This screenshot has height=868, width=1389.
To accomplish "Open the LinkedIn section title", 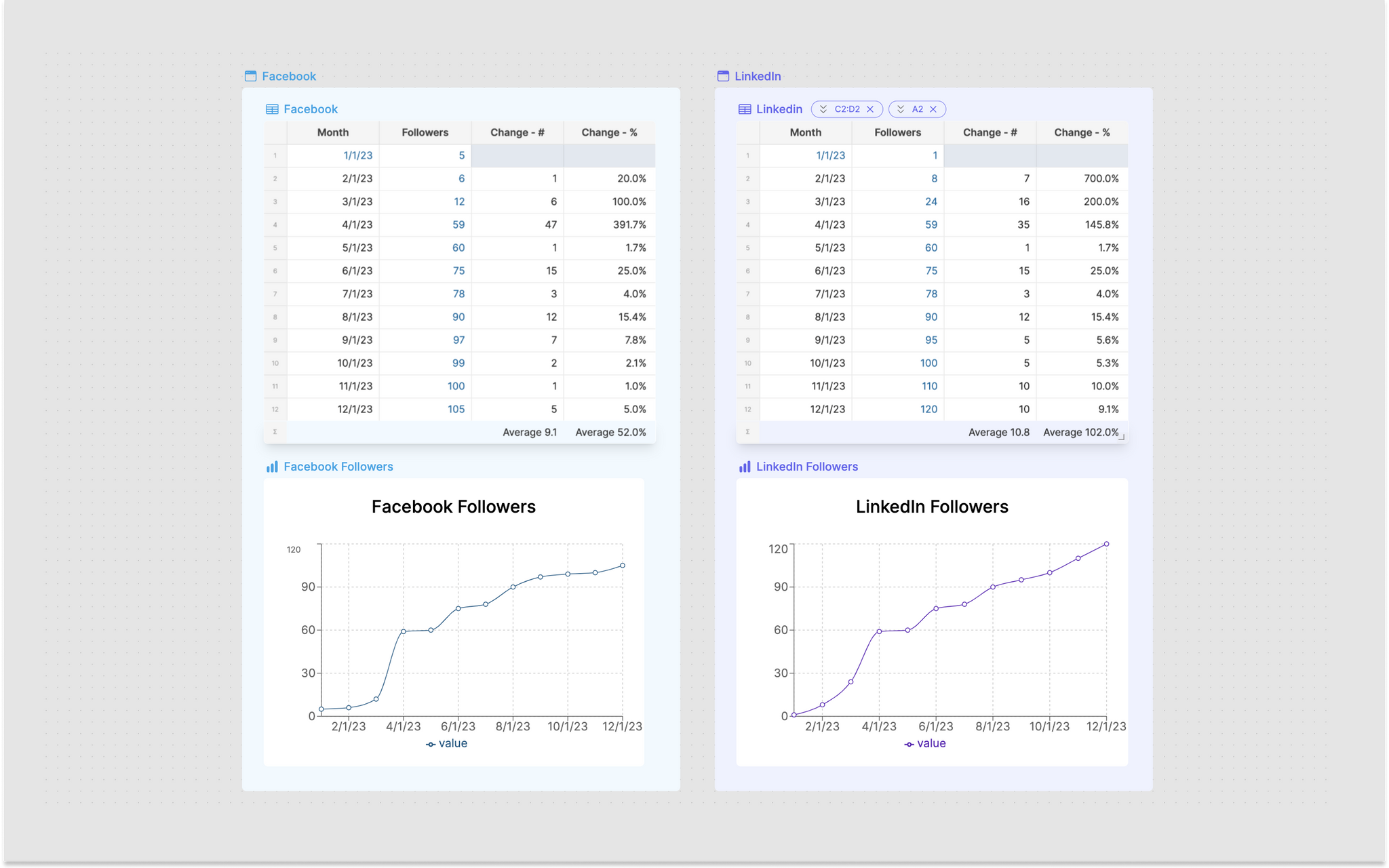I will (758, 76).
